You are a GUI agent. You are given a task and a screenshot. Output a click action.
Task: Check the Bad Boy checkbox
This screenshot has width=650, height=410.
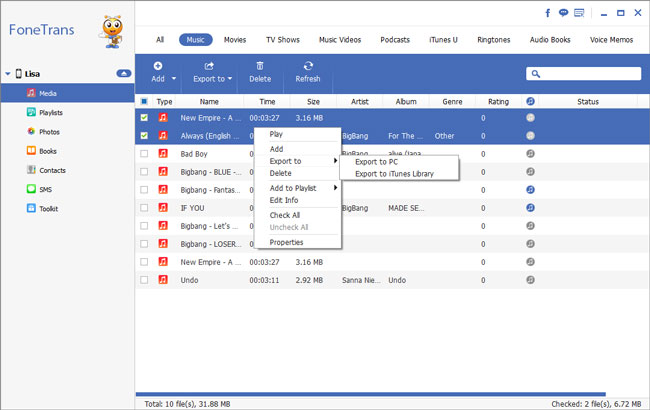pos(144,154)
